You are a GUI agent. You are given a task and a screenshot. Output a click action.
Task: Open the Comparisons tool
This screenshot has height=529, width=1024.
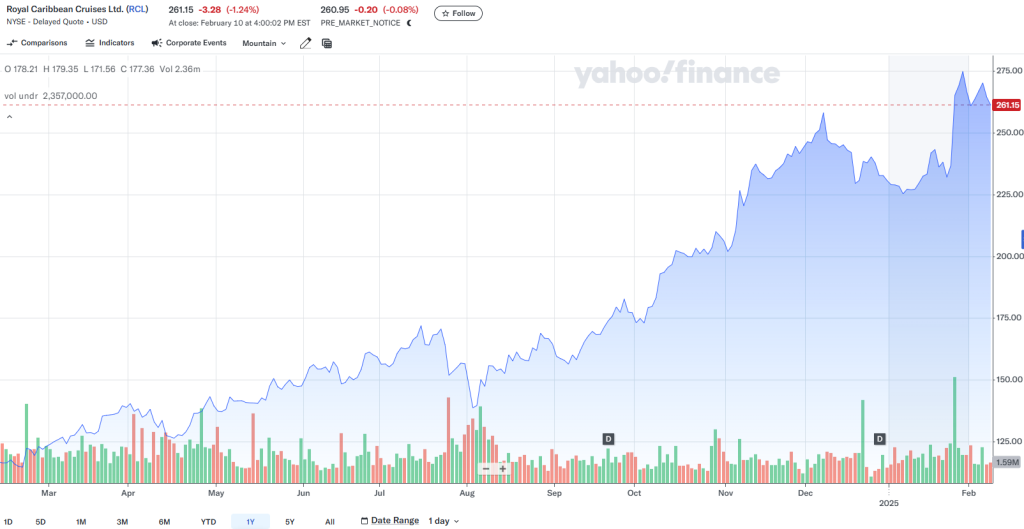(37, 43)
